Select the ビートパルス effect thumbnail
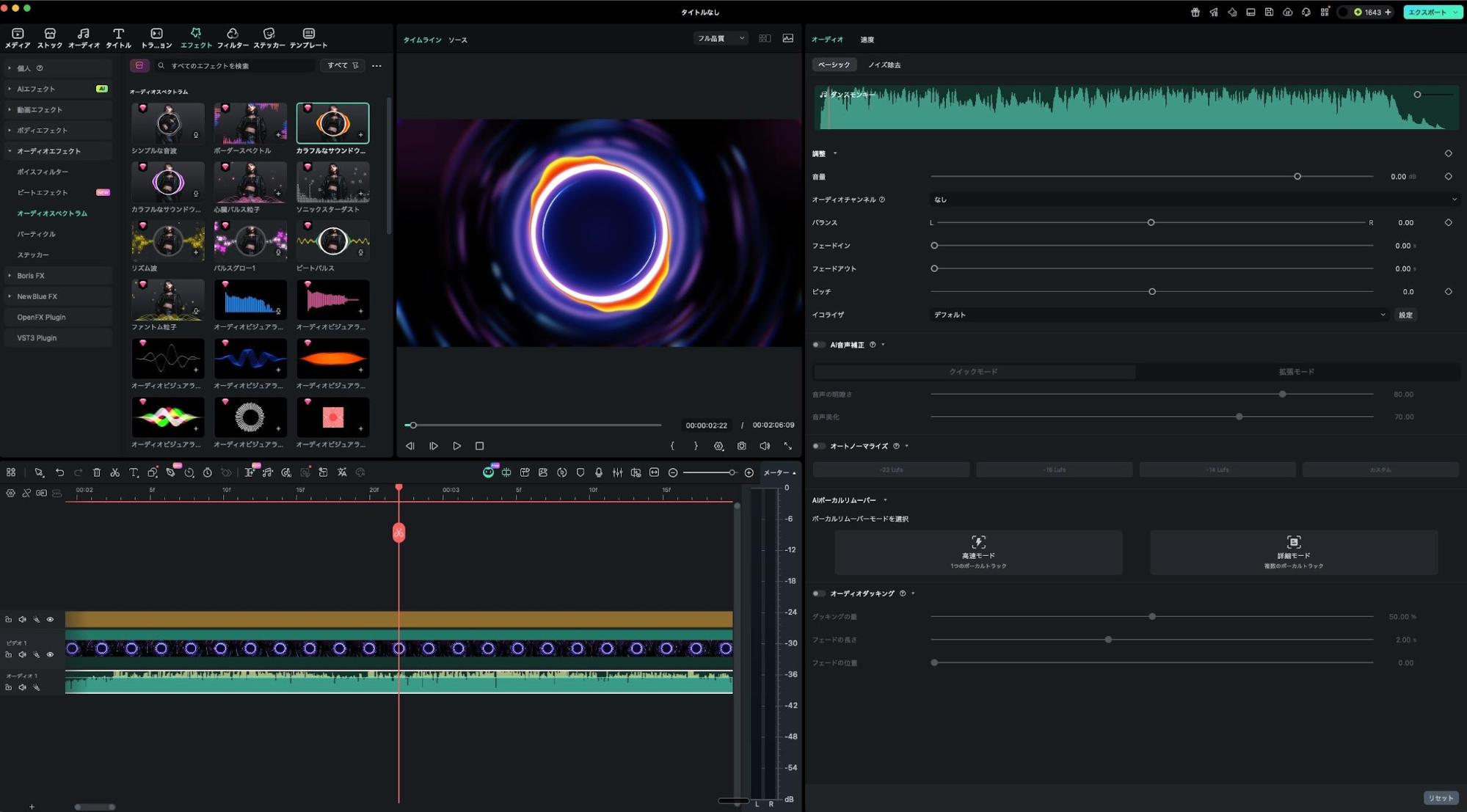The height and width of the screenshot is (812, 1467). coord(332,241)
